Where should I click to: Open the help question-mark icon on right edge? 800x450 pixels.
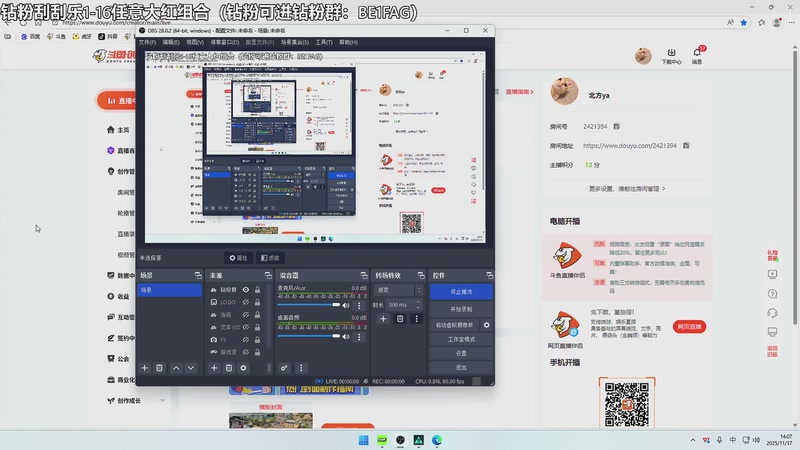[772, 294]
